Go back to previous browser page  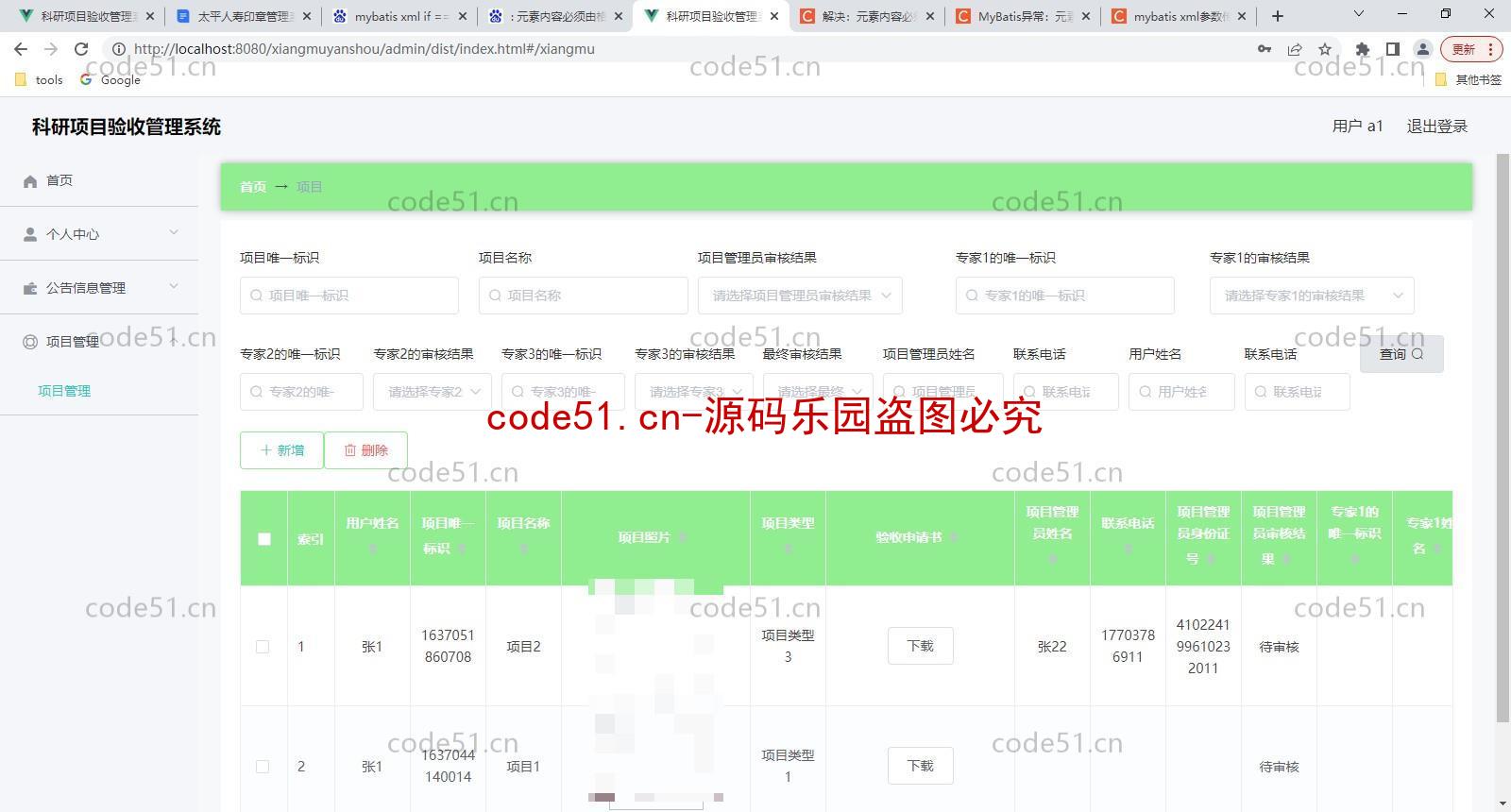21,49
